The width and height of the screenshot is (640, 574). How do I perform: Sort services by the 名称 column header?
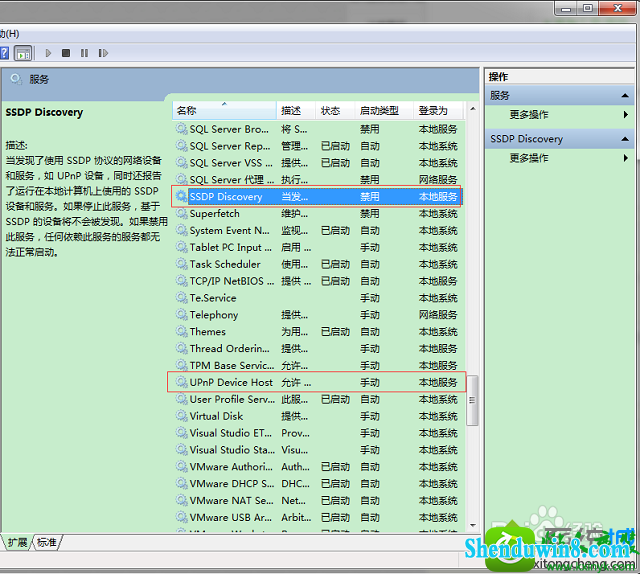tap(224, 111)
